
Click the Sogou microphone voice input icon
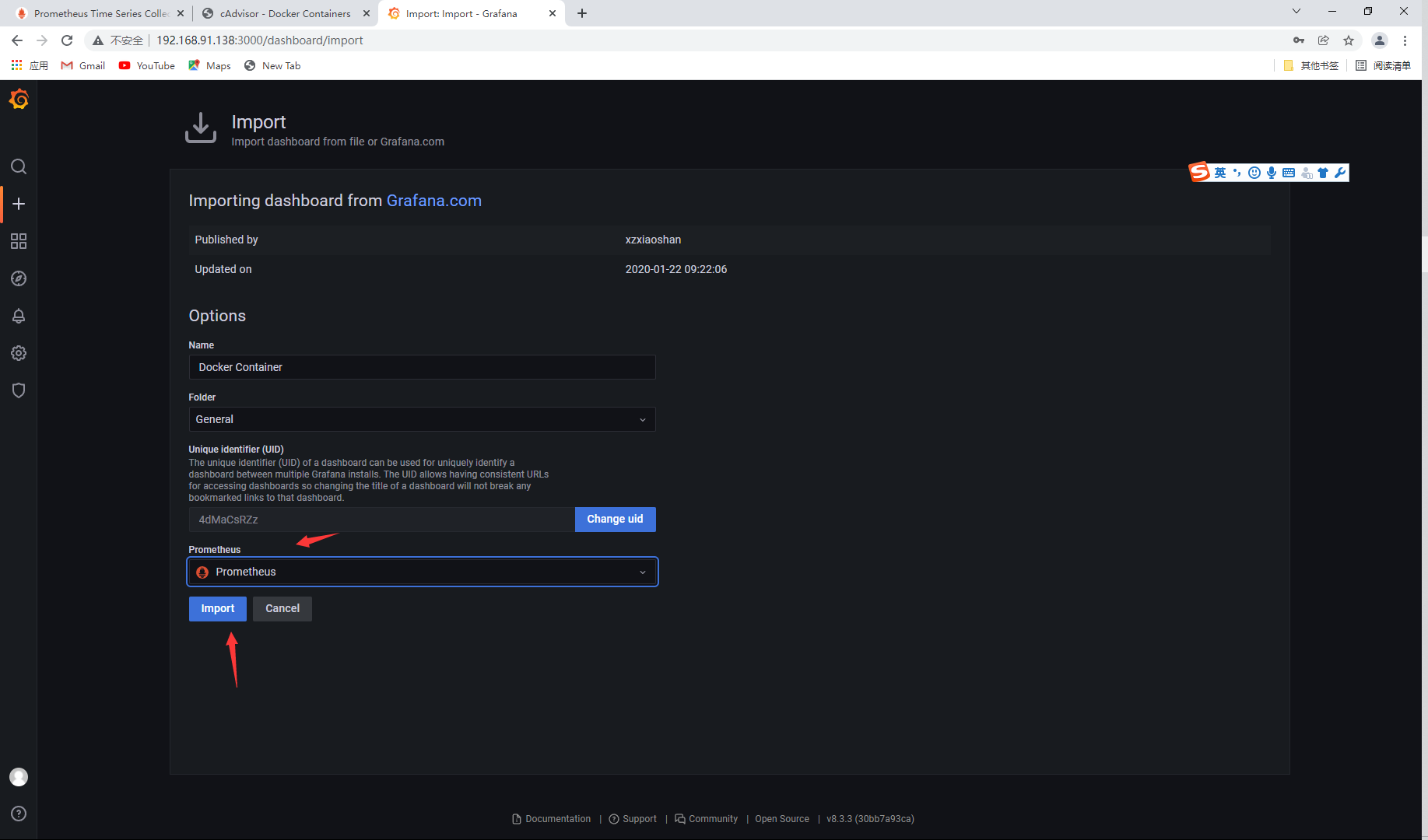click(x=1272, y=173)
